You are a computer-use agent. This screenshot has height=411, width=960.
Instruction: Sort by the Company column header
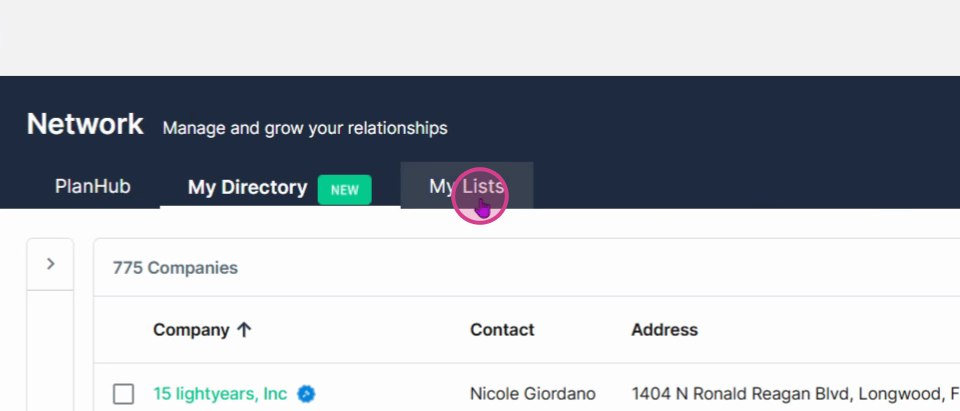click(191, 330)
